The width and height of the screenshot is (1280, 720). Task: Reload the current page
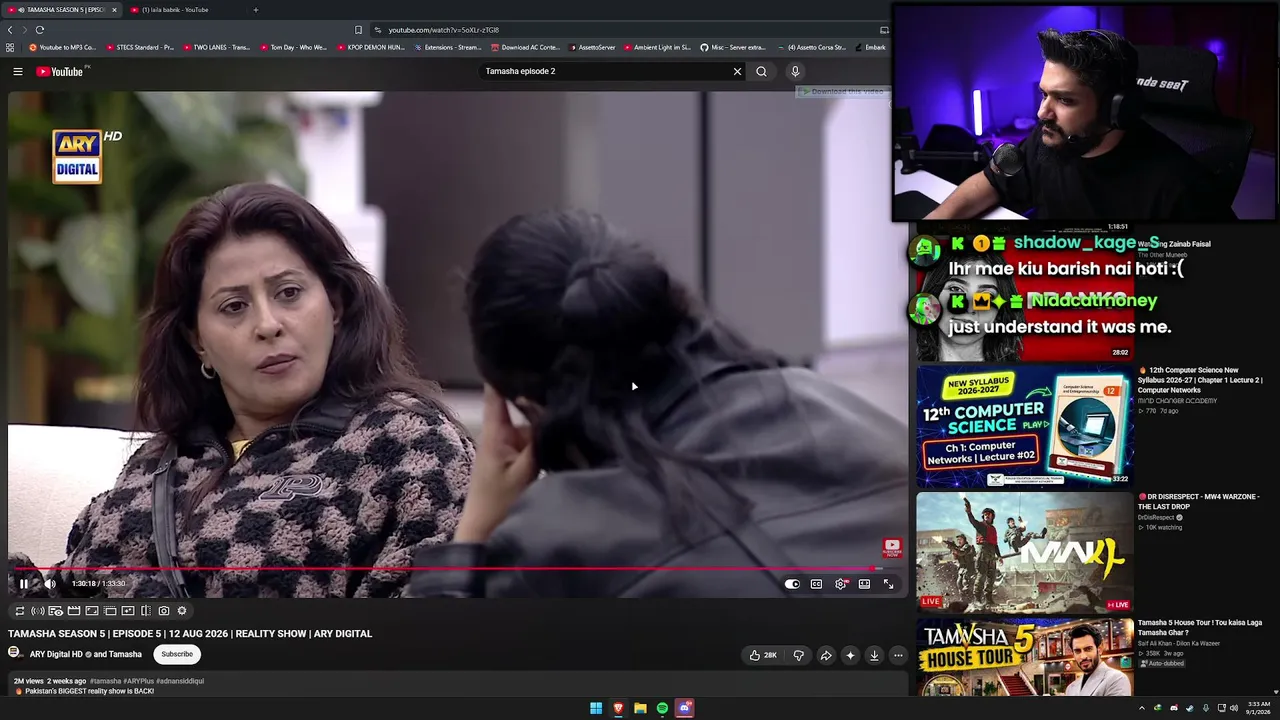point(40,30)
